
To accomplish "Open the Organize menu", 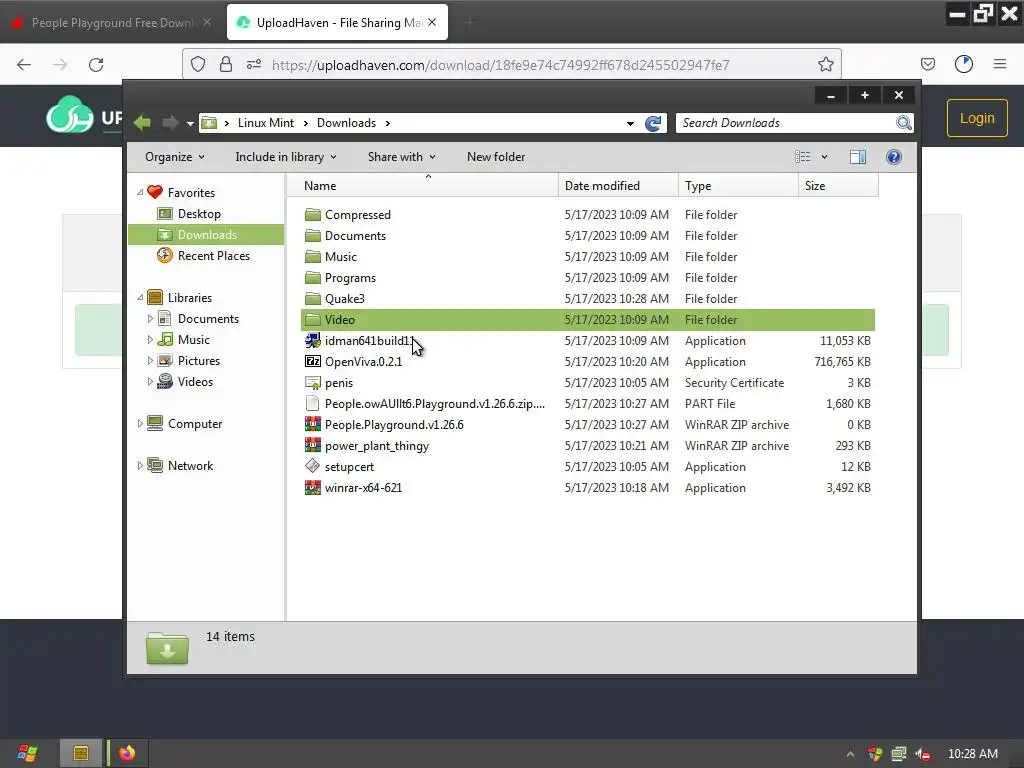I will tap(174, 157).
